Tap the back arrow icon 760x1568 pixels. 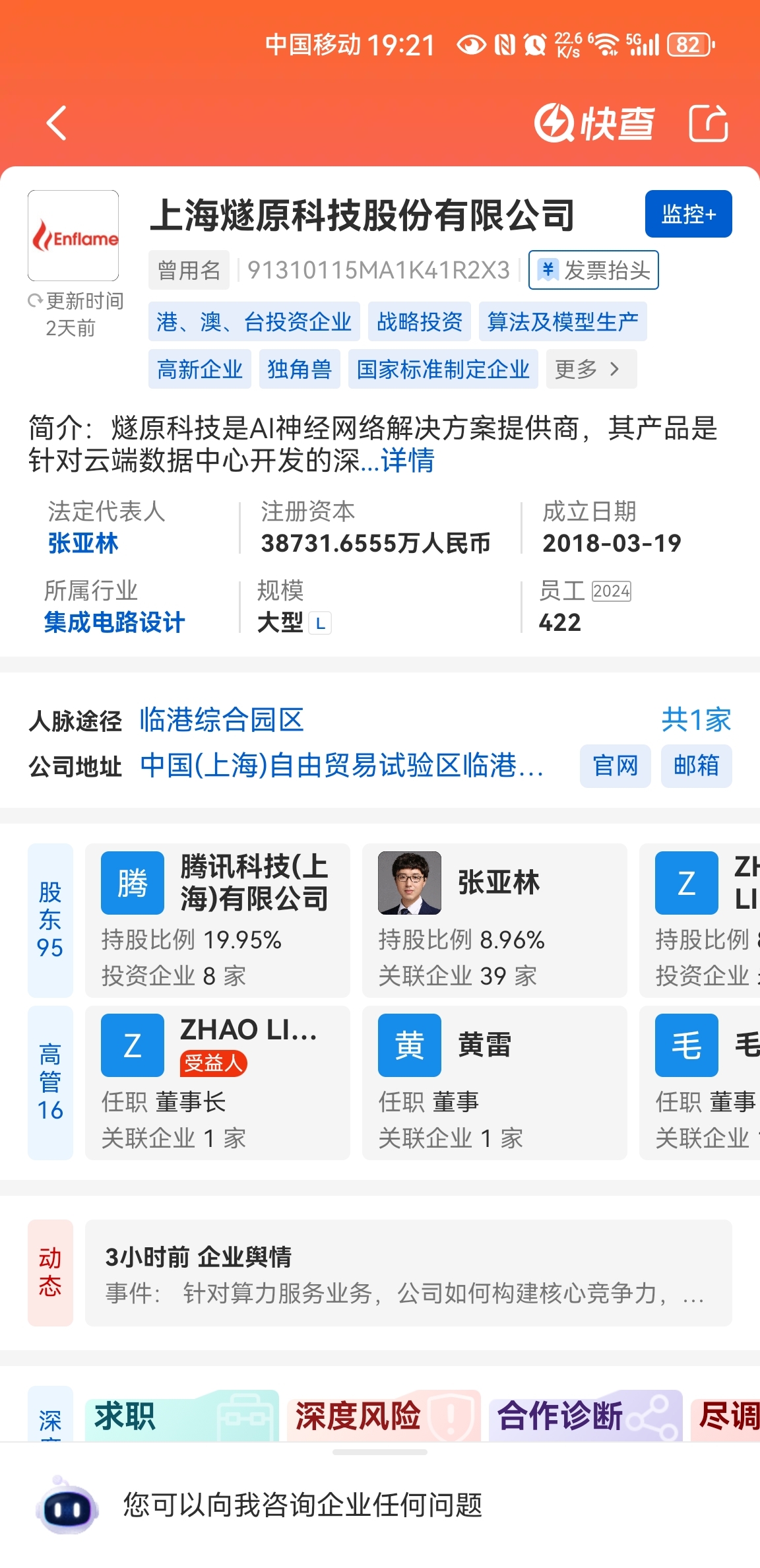point(57,123)
